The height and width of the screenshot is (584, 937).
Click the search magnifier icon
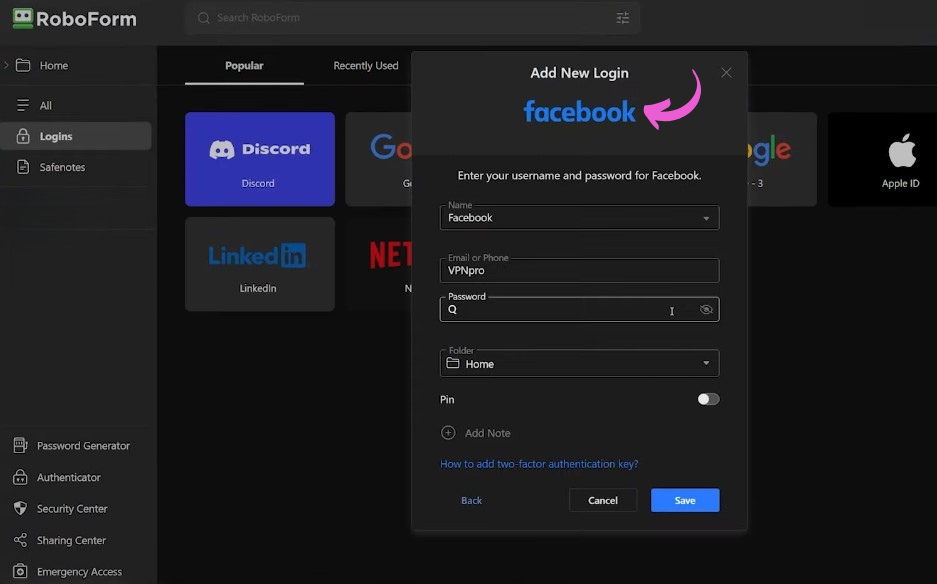tap(204, 18)
